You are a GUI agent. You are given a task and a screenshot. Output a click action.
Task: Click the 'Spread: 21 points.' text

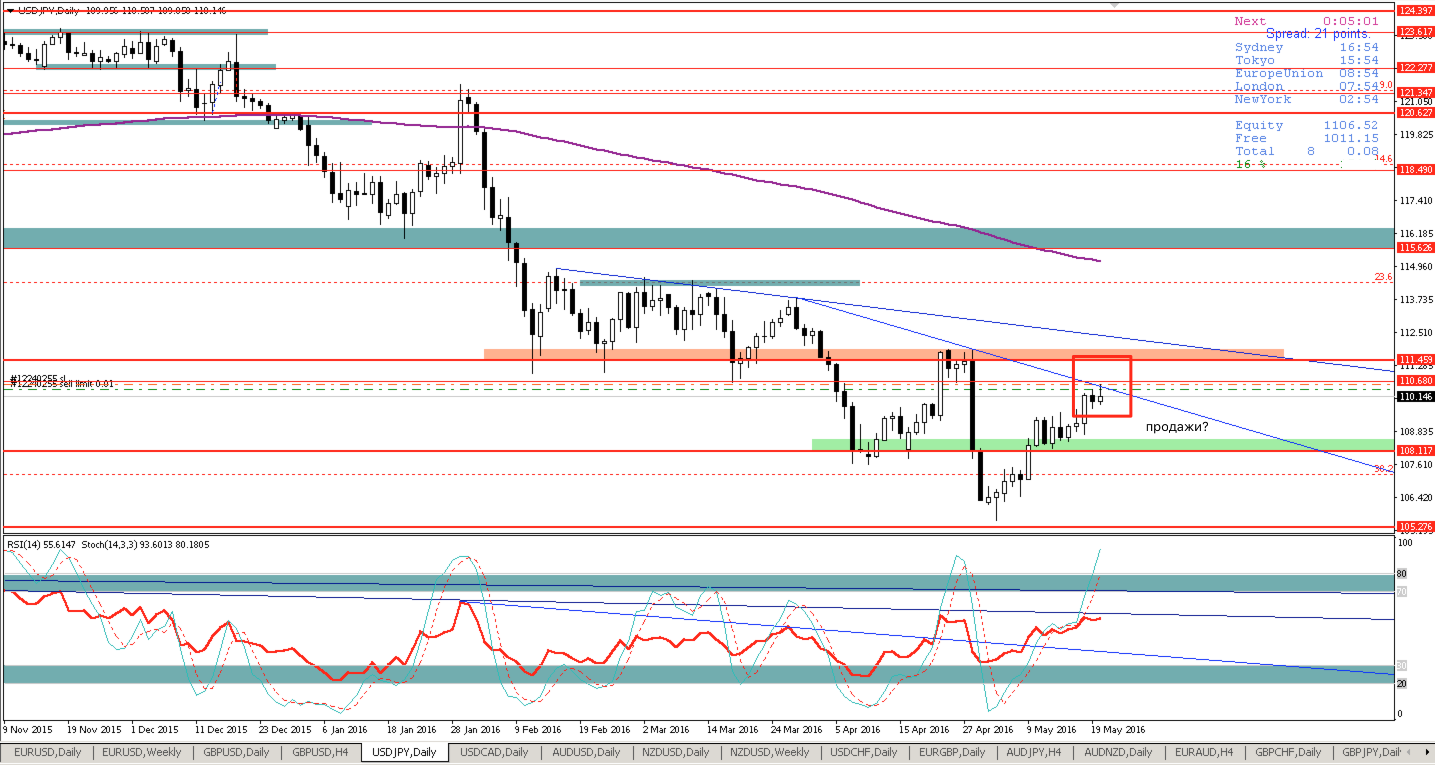1318,34
